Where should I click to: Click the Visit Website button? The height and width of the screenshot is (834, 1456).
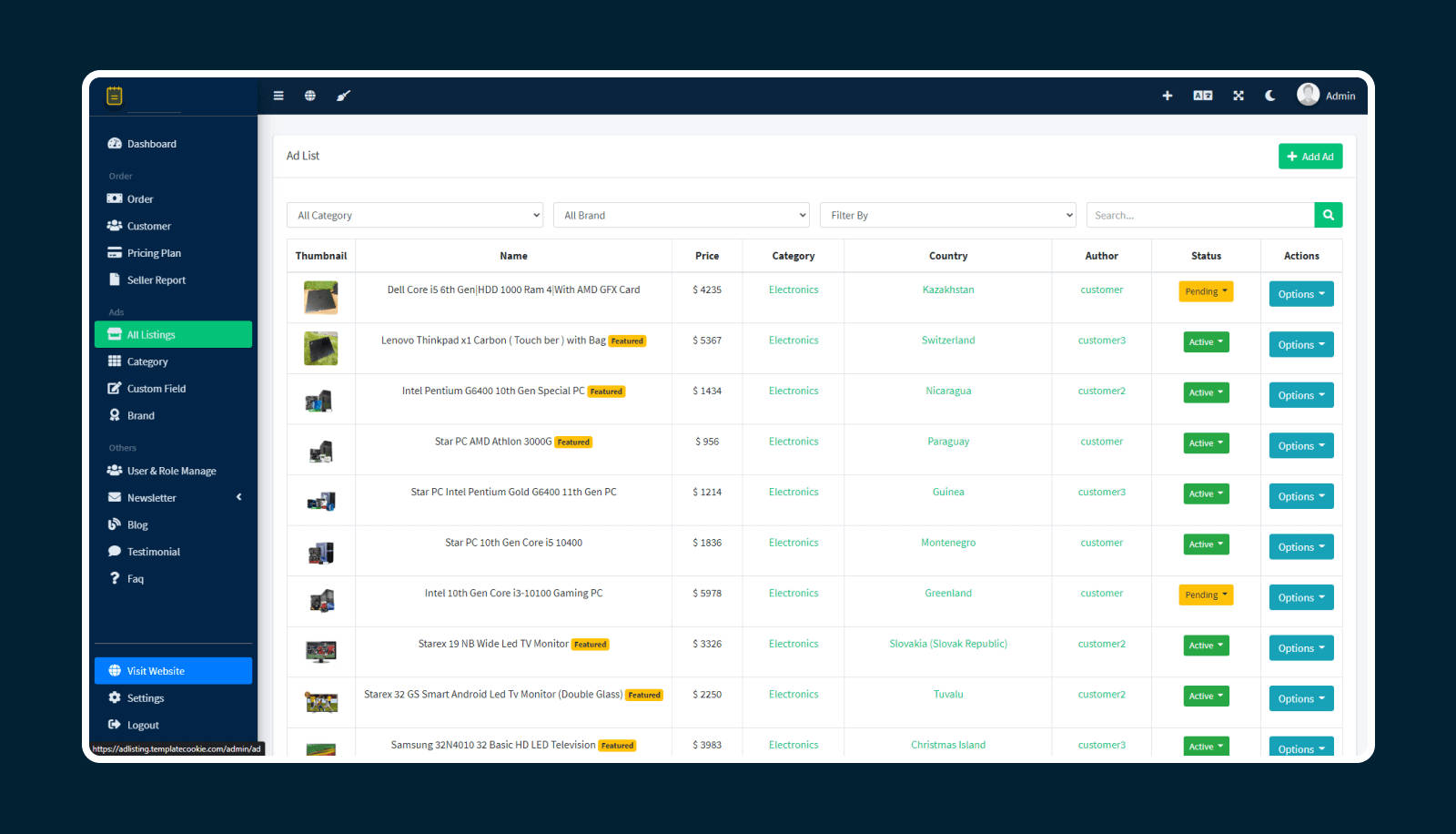[173, 671]
